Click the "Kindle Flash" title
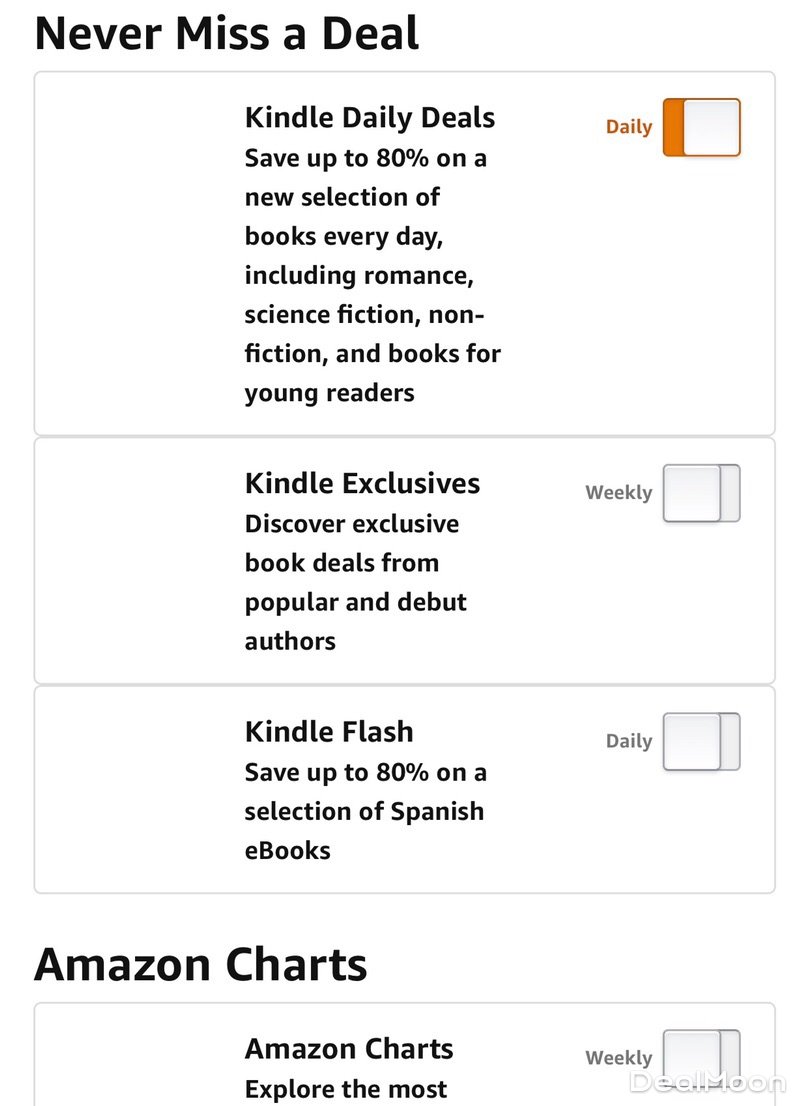800x1106 pixels. [329, 731]
